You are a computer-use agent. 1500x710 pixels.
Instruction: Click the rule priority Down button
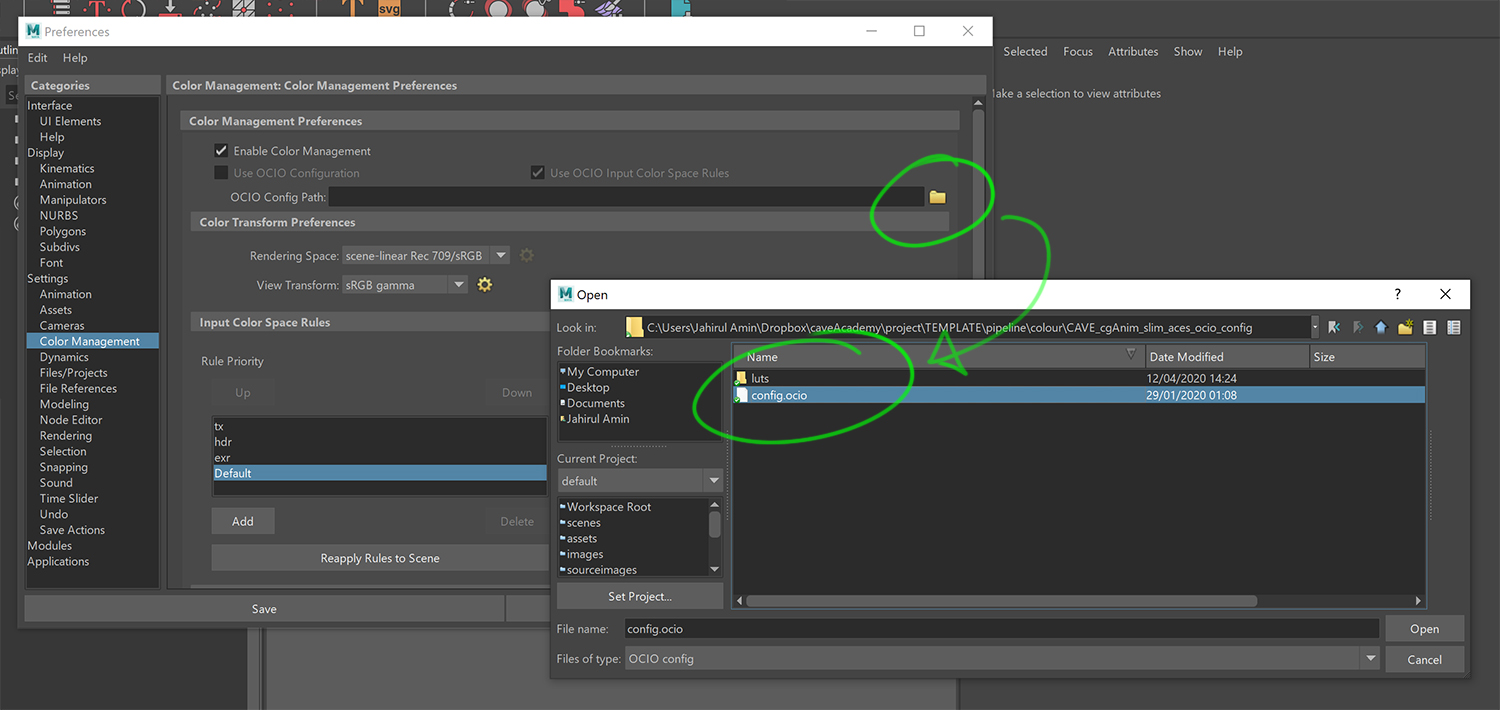[x=517, y=393]
